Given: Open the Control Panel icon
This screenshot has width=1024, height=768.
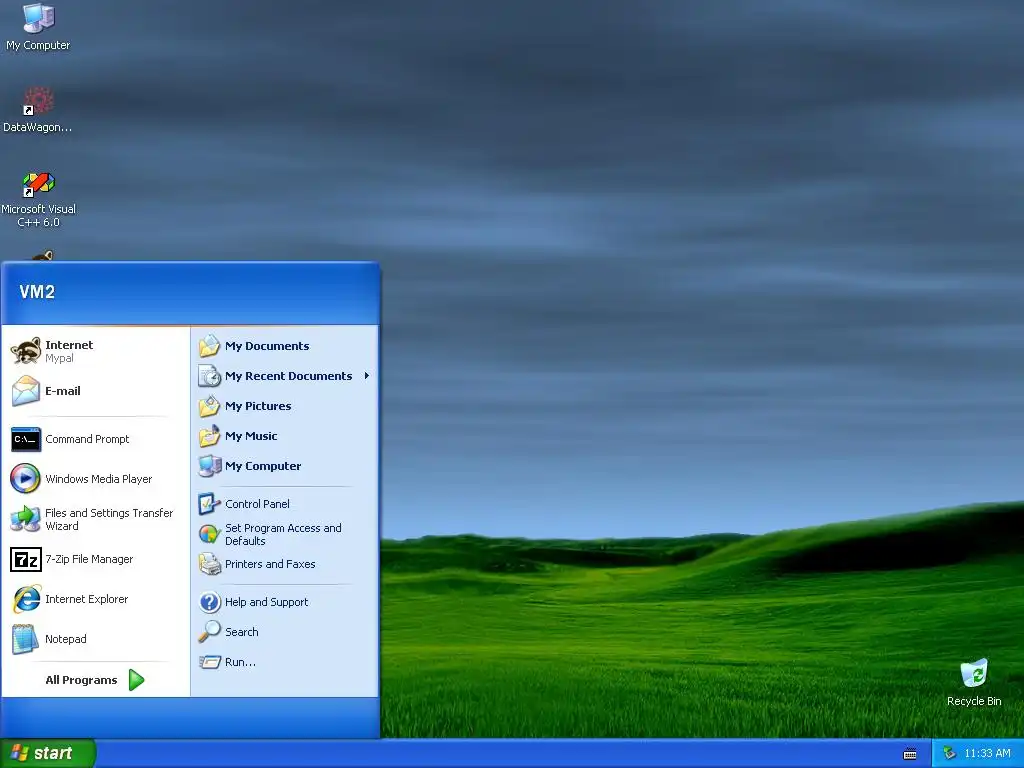Looking at the screenshot, I should pos(209,504).
